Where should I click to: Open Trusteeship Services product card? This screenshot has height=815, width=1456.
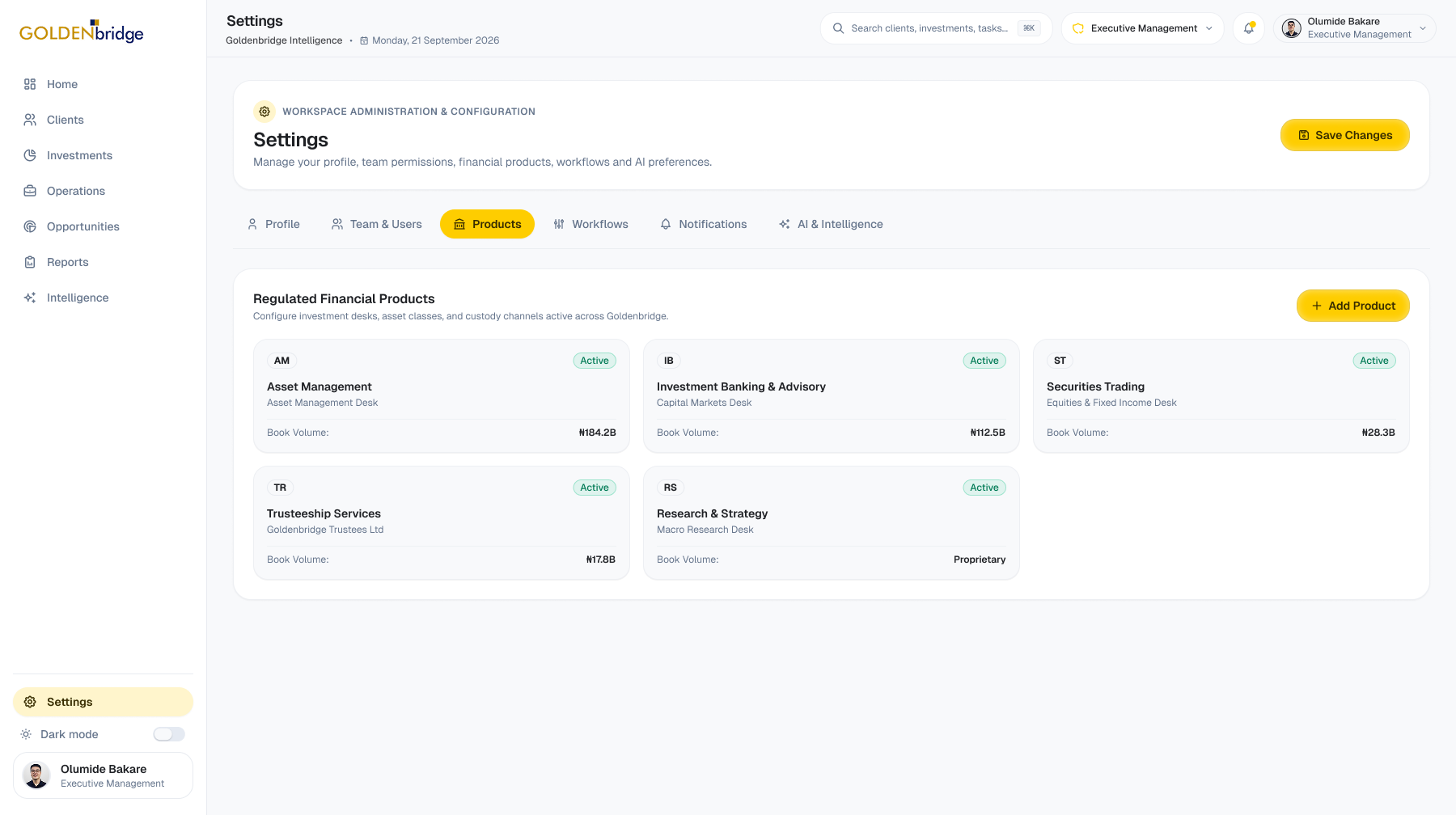(x=441, y=522)
